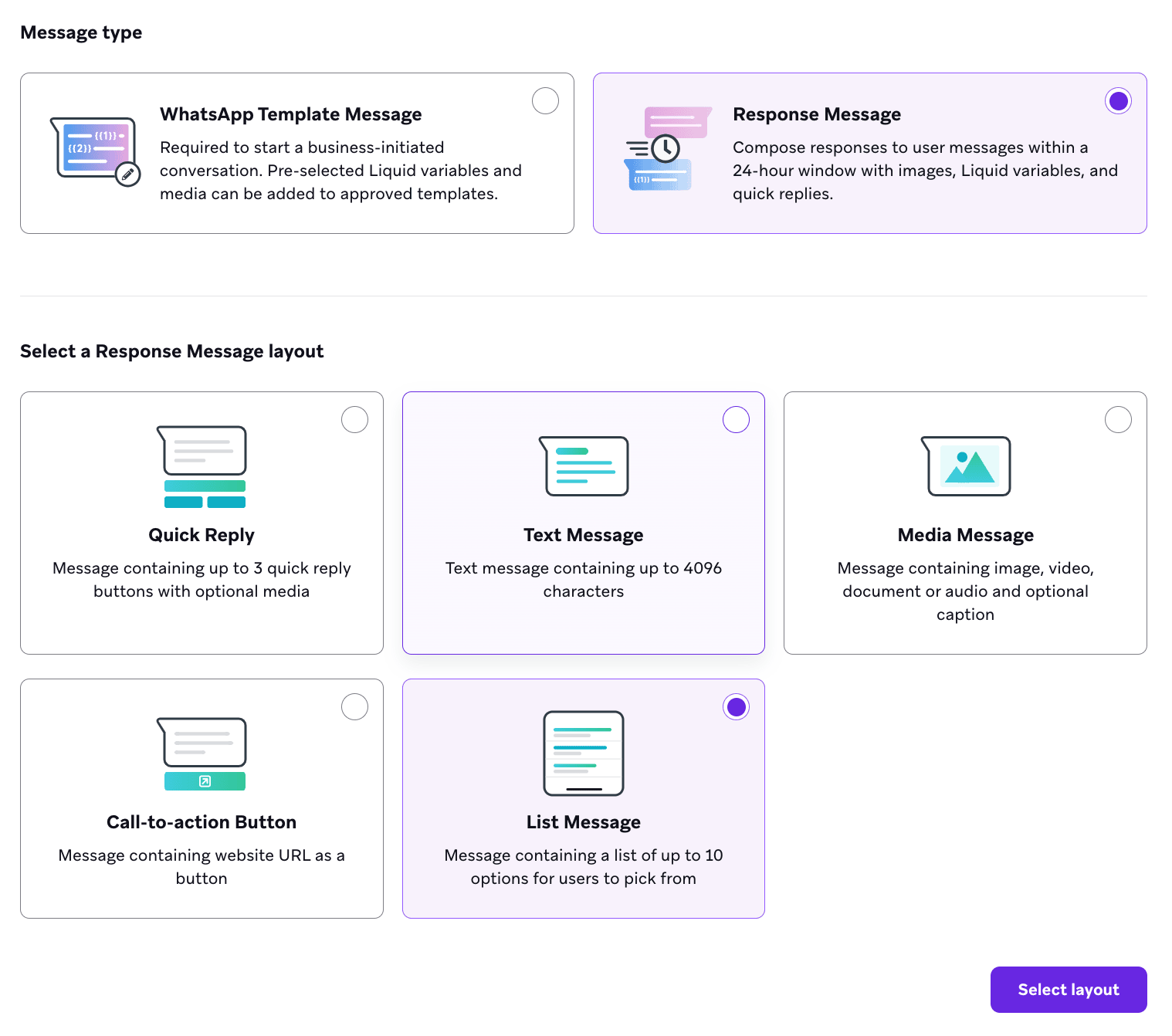
Task: Select the WhatsApp Template Message radio button
Action: 545,101
